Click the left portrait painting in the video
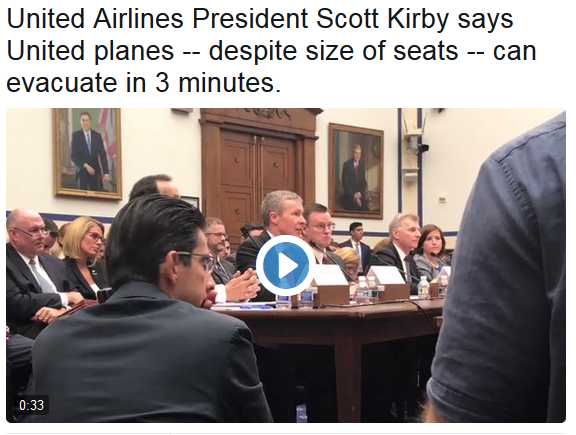This screenshot has width=576, height=435. 87,154
